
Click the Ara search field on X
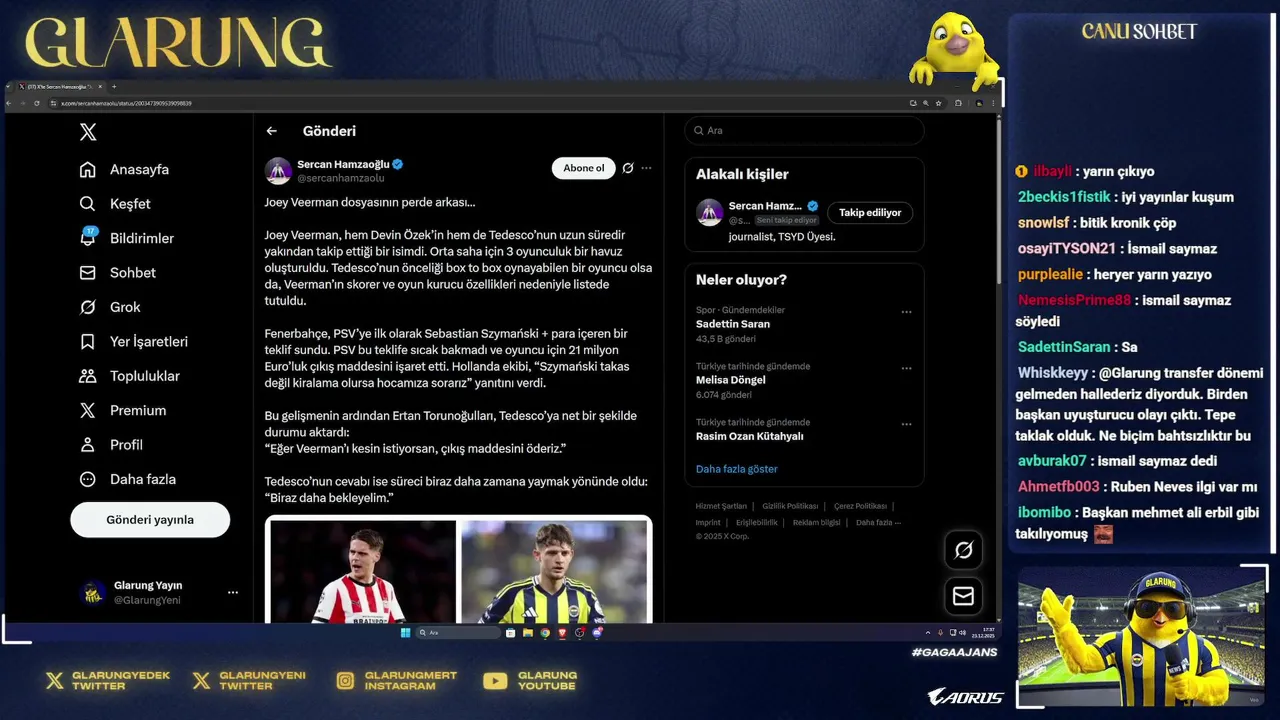click(x=804, y=130)
